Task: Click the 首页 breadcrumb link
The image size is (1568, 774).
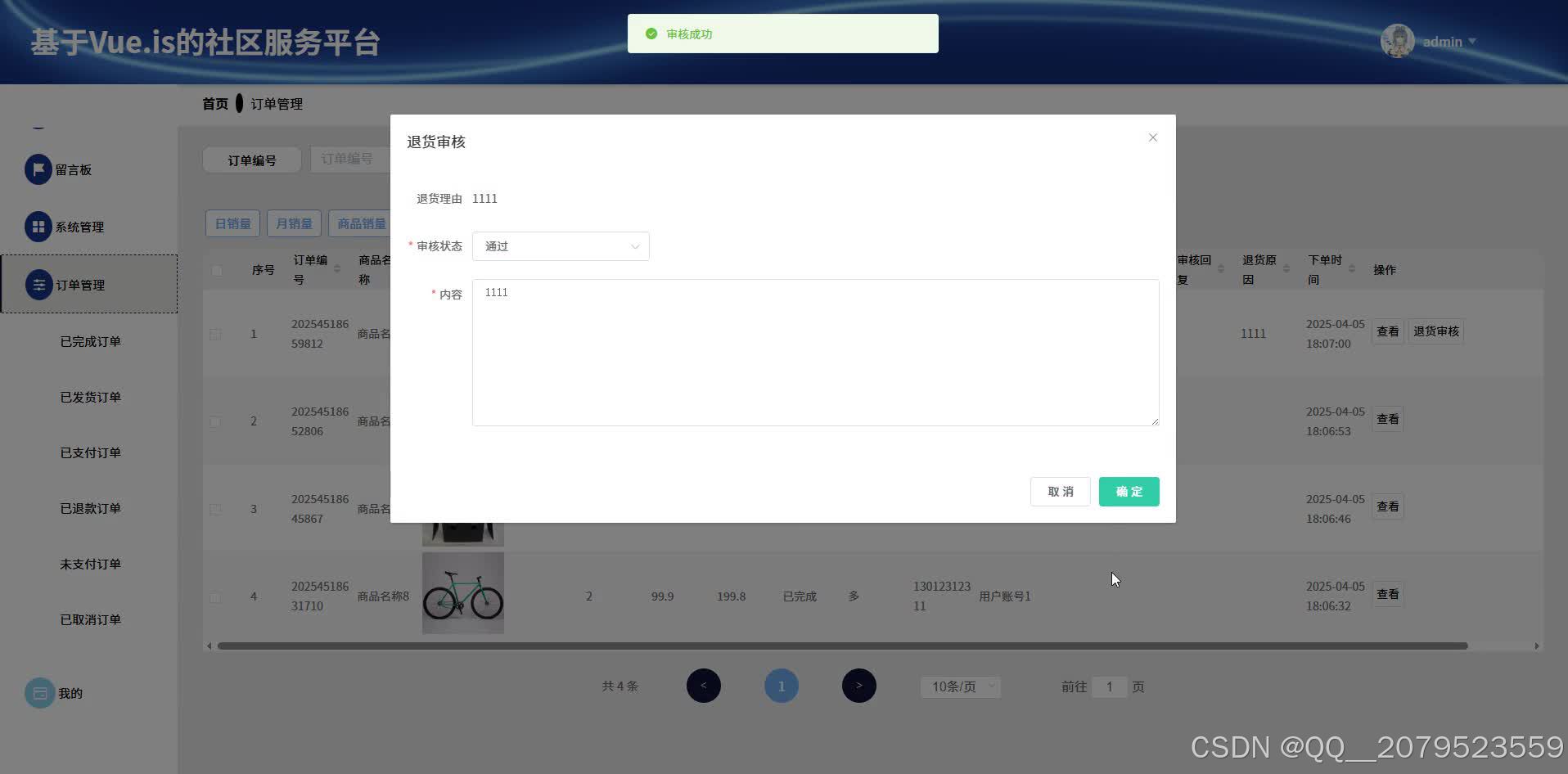Action: tap(215, 104)
